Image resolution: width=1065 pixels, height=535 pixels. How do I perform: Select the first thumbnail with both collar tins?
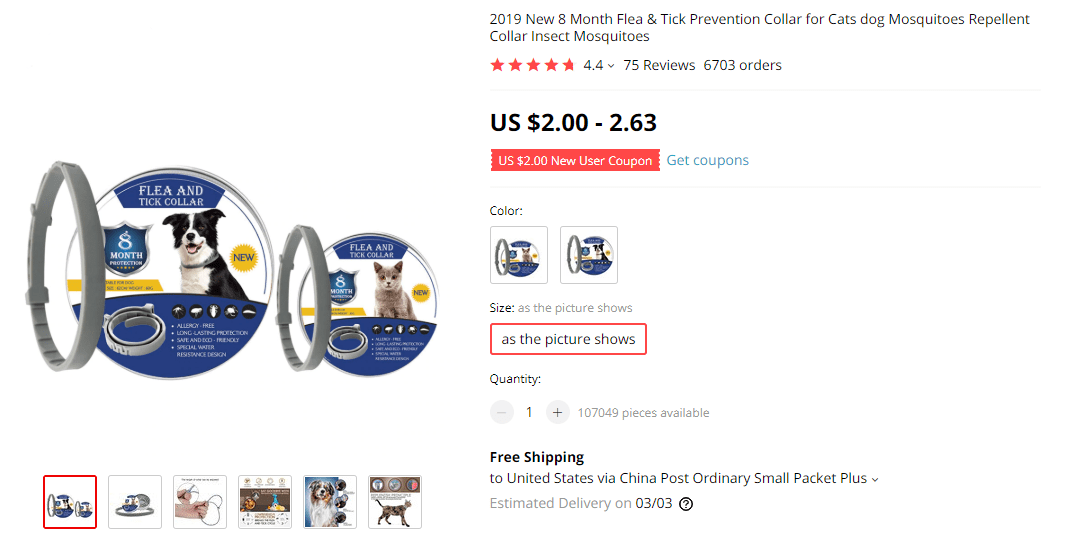(x=70, y=502)
